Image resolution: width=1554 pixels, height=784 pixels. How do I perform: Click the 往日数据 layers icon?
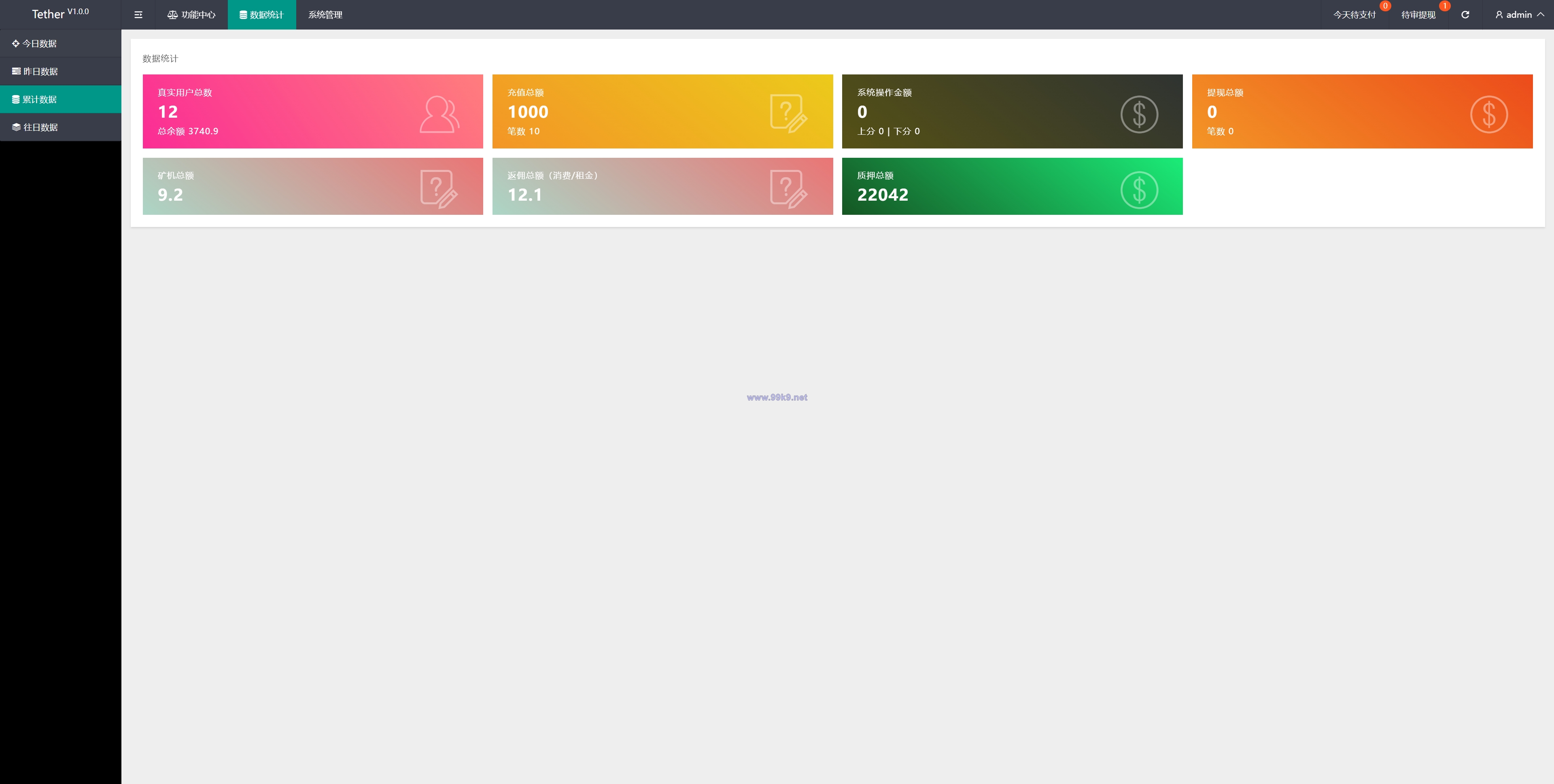(x=16, y=127)
